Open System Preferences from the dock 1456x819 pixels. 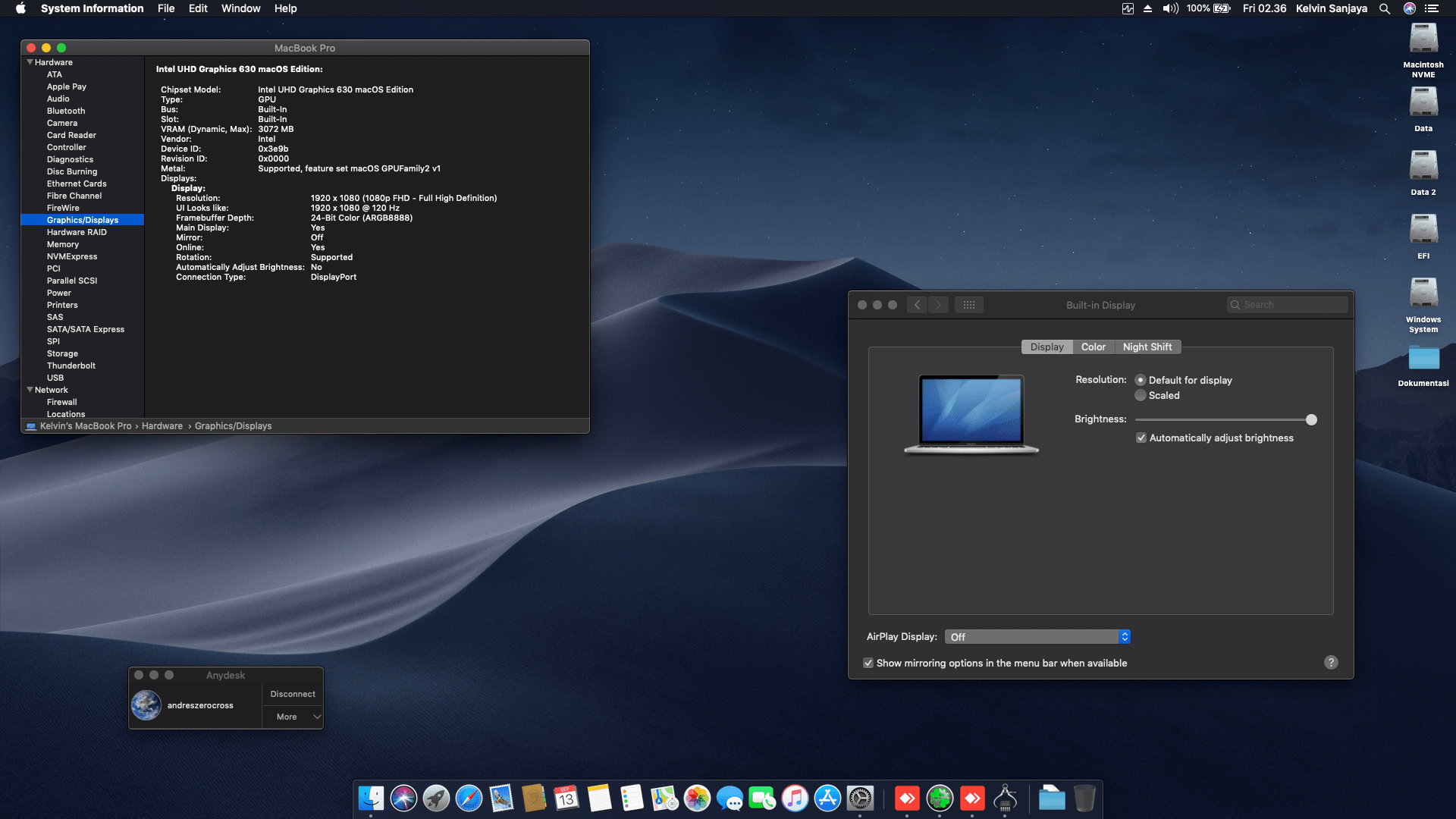pyautogui.click(x=860, y=799)
